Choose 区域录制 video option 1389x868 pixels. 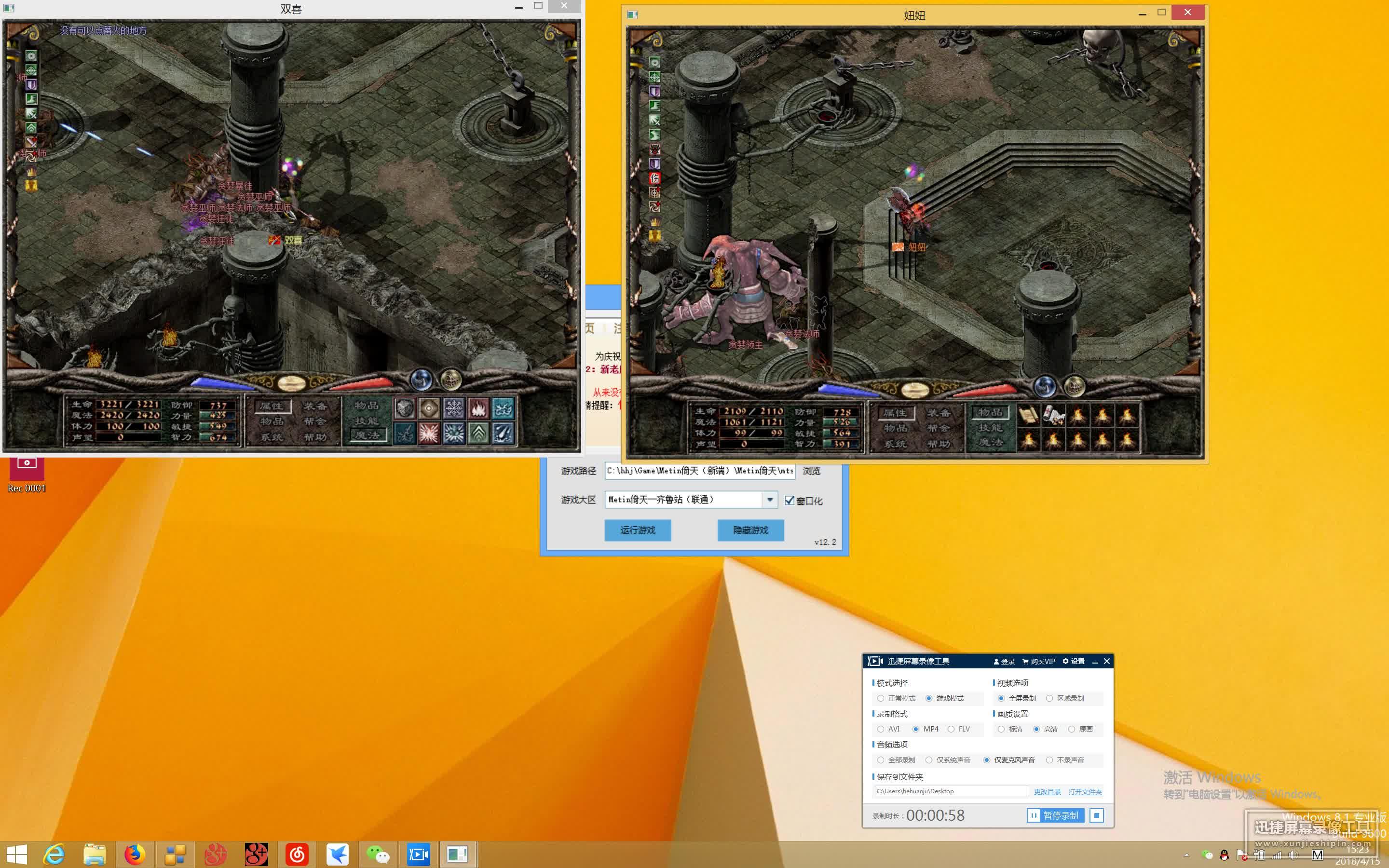(1065, 698)
